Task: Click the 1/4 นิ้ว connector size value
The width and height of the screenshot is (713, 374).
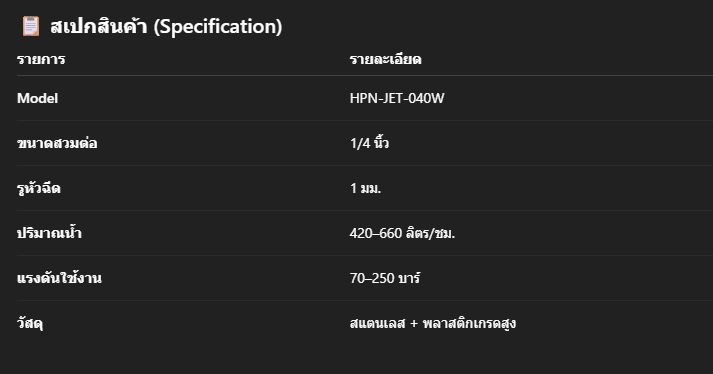Action: point(369,143)
